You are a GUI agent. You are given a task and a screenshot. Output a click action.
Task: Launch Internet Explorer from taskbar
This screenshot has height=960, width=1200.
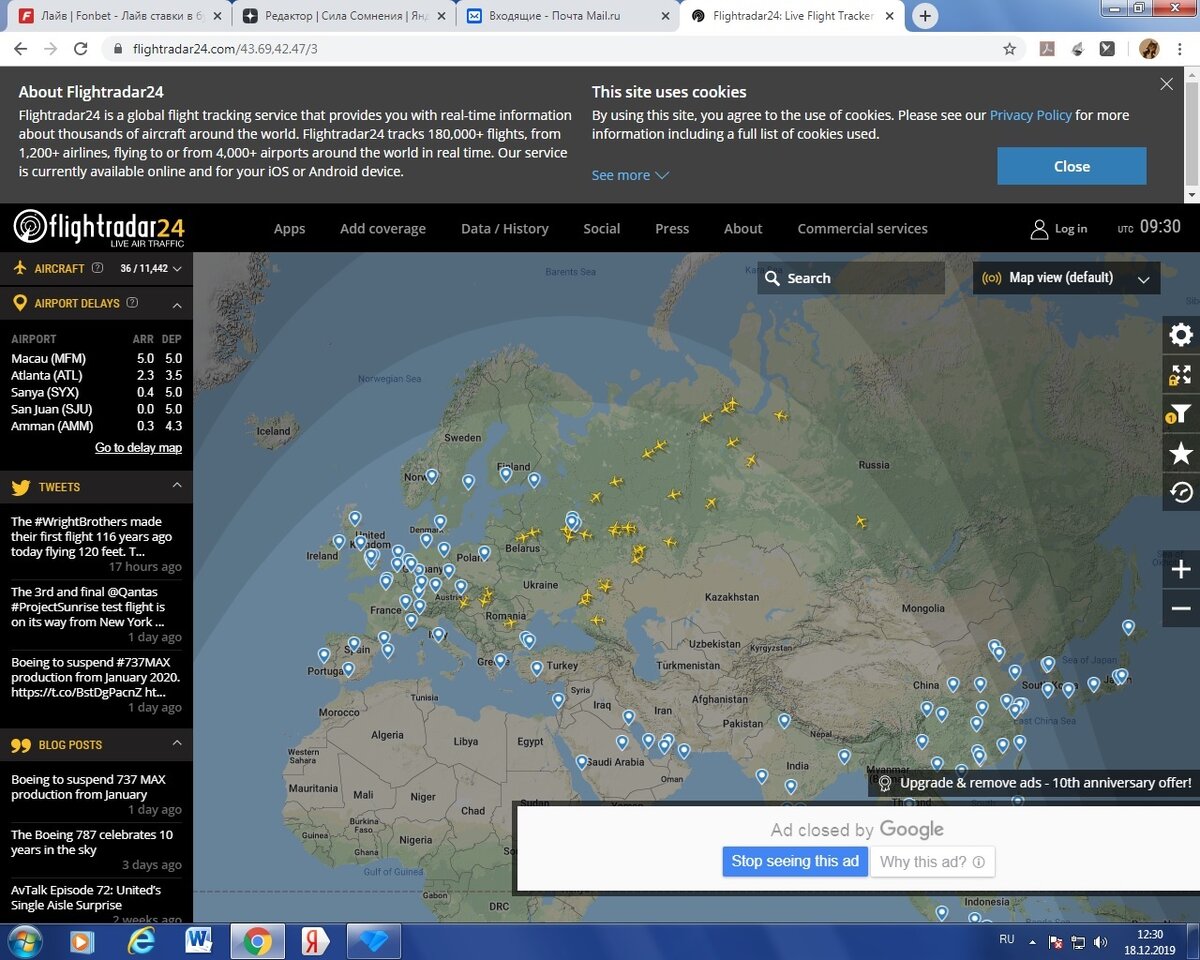tap(141, 941)
